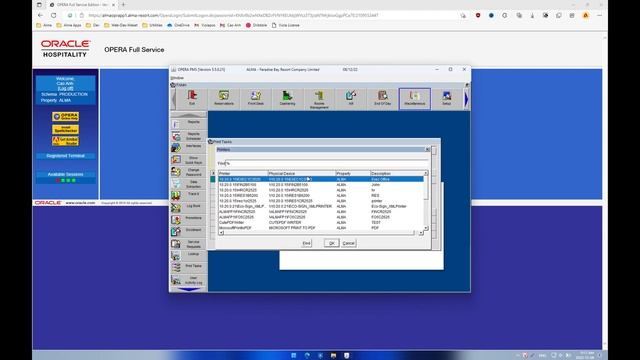Click down arrow below side menu
640x360 pixels.
click(x=188, y=289)
